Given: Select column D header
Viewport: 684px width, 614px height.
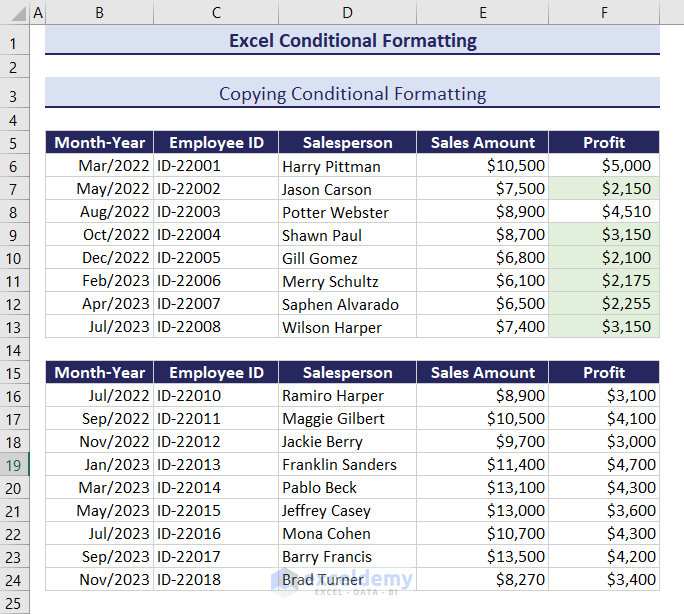Looking at the screenshot, I should click(x=347, y=13).
